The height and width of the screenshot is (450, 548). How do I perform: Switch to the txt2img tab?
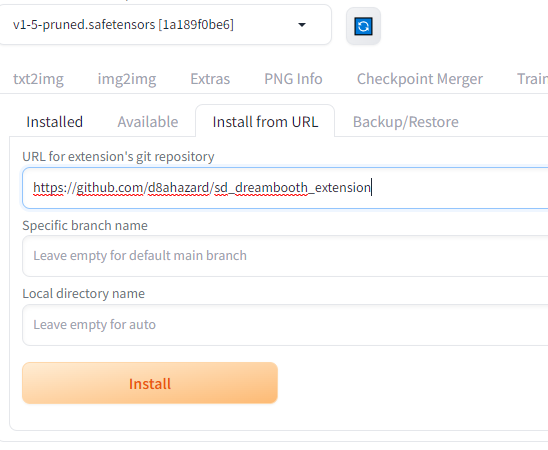[x=38, y=79]
